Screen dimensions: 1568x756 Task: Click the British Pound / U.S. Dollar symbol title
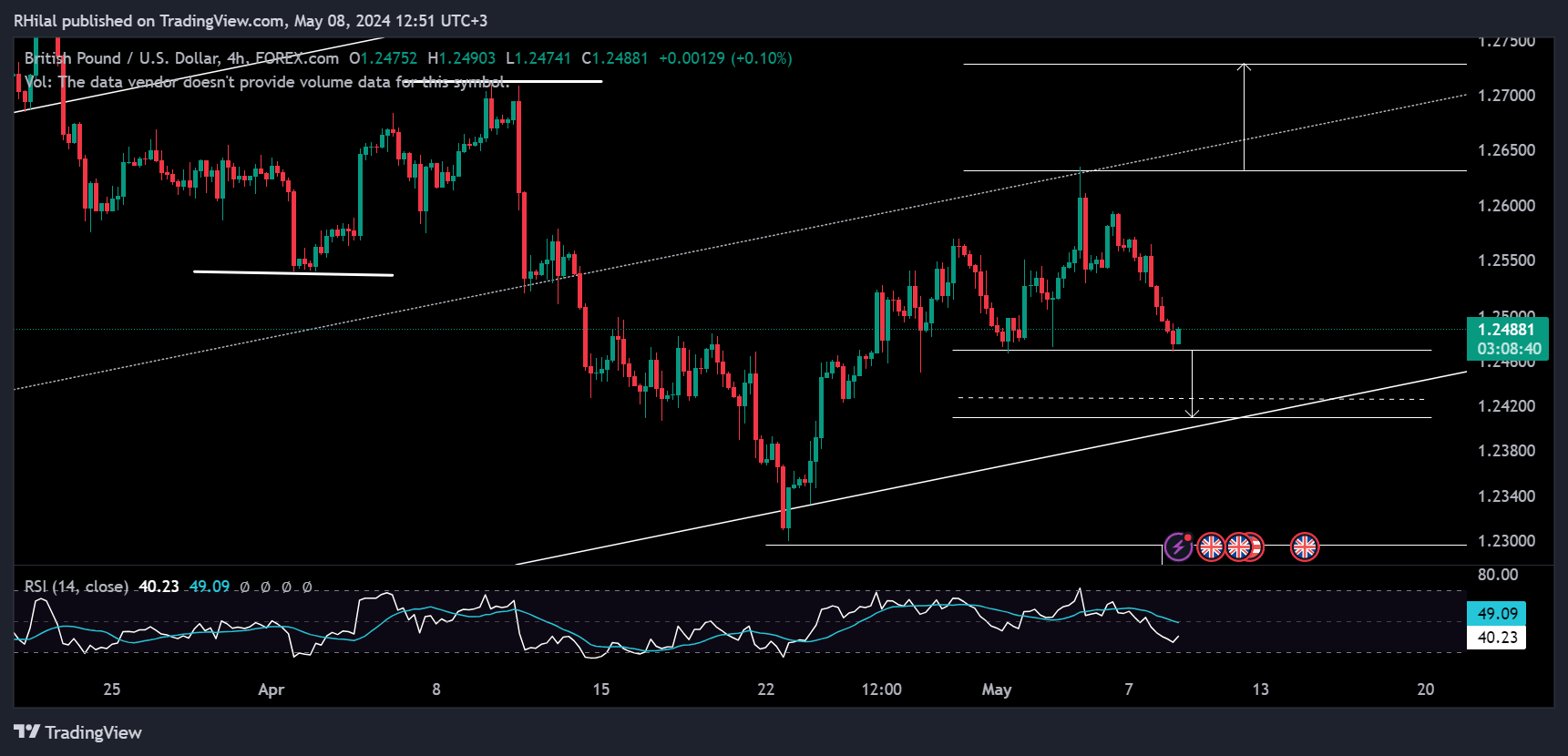[x=121, y=58]
